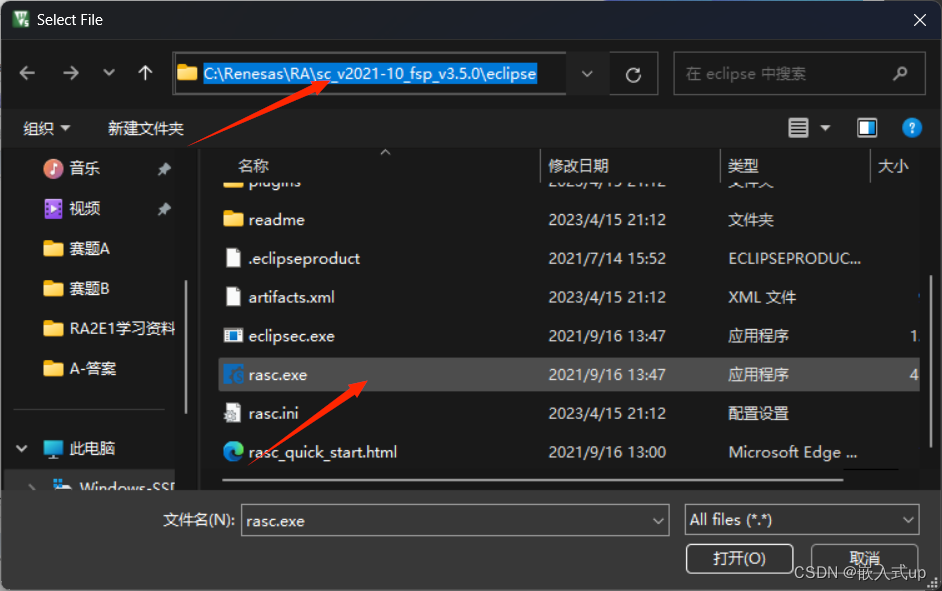Click the Microsoft Edge type cell
Image resolution: width=942 pixels, height=591 pixels.
pyautogui.click(x=792, y=452)
